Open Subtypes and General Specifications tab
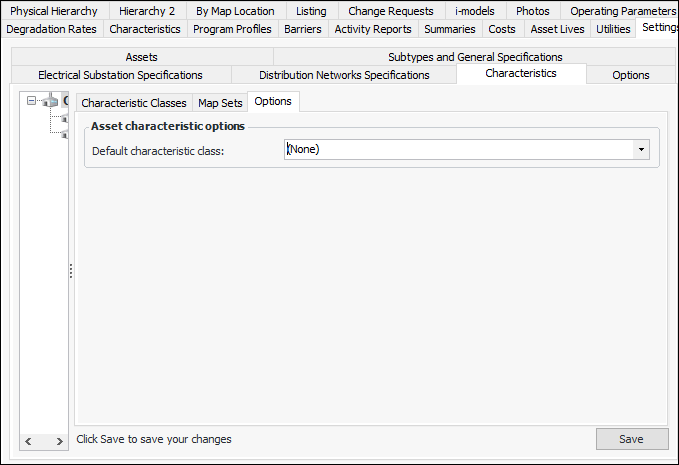679x465 pixels. tap(475, 57)
